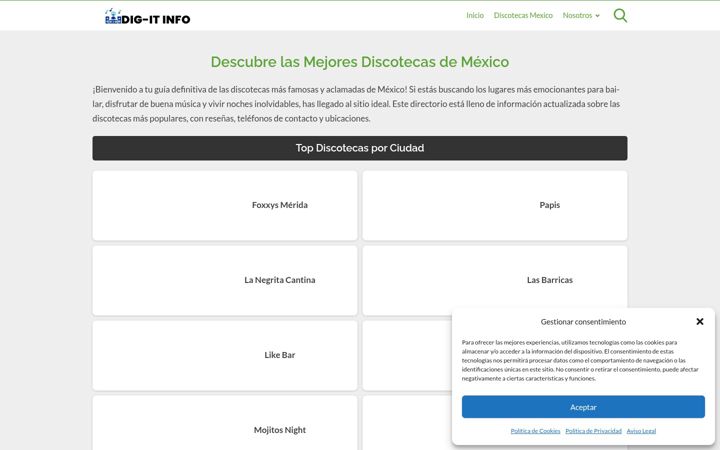
Task: Click the Bienvenido intro paragraph
Action: coord(356,104)
